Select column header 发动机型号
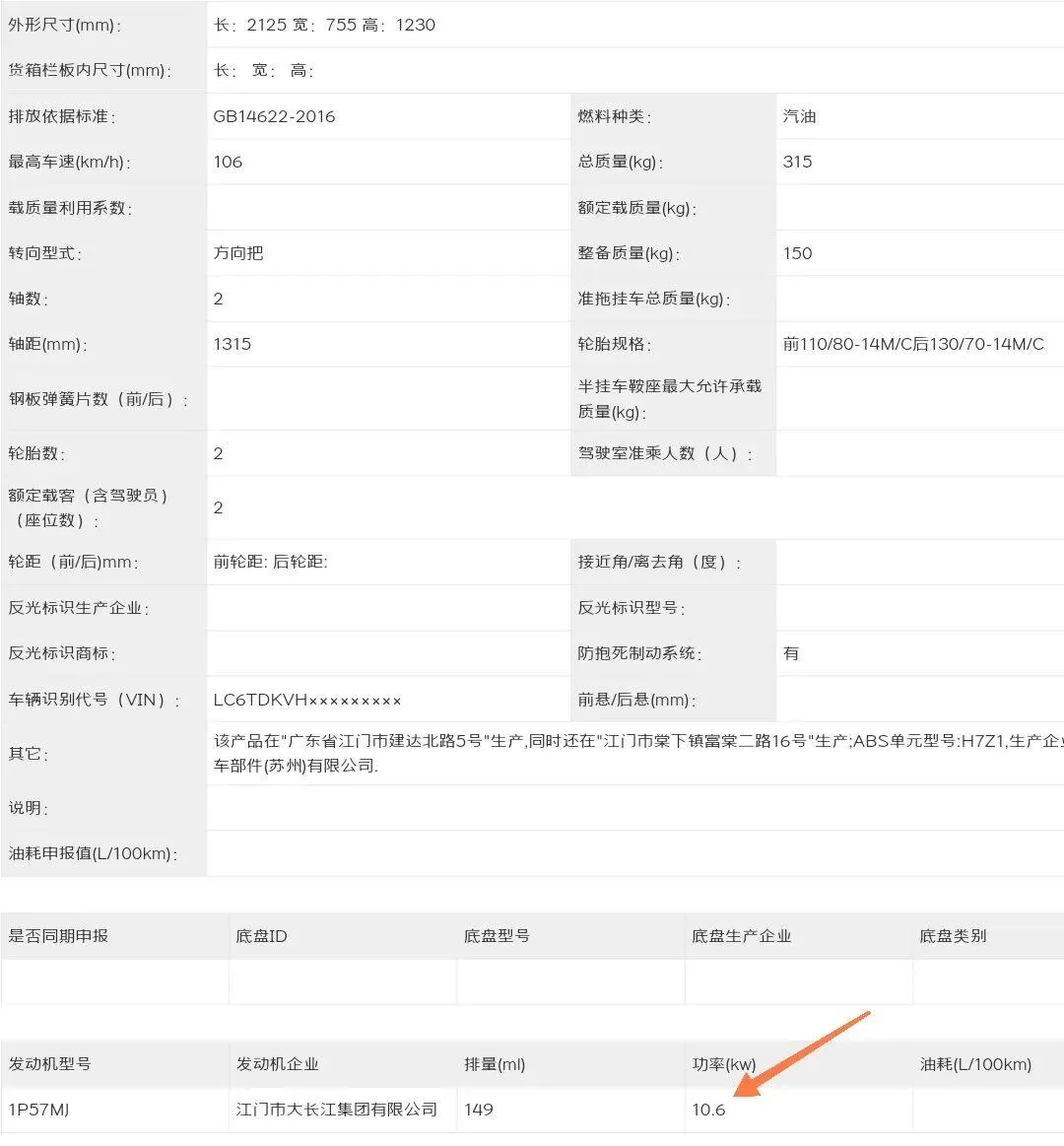The image size is (1064, 1146). point(49,1064)
